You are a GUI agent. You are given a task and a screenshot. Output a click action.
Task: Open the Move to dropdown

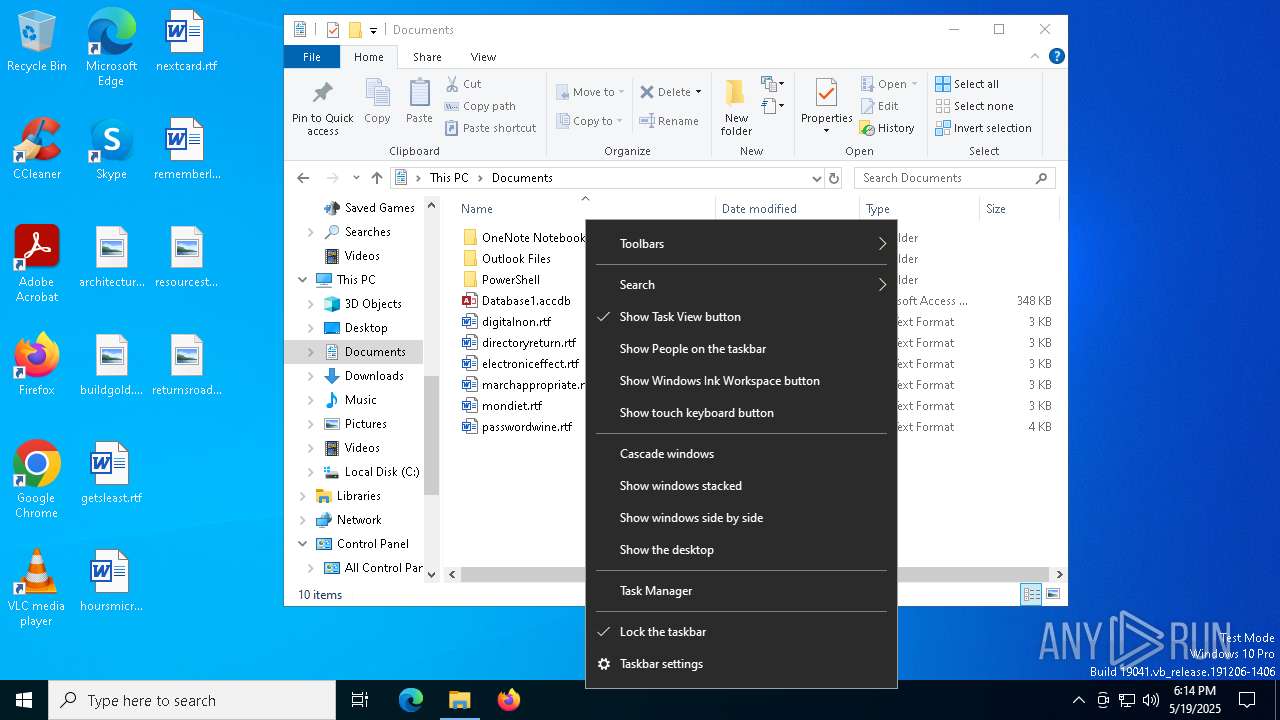(x=590, y=92)
